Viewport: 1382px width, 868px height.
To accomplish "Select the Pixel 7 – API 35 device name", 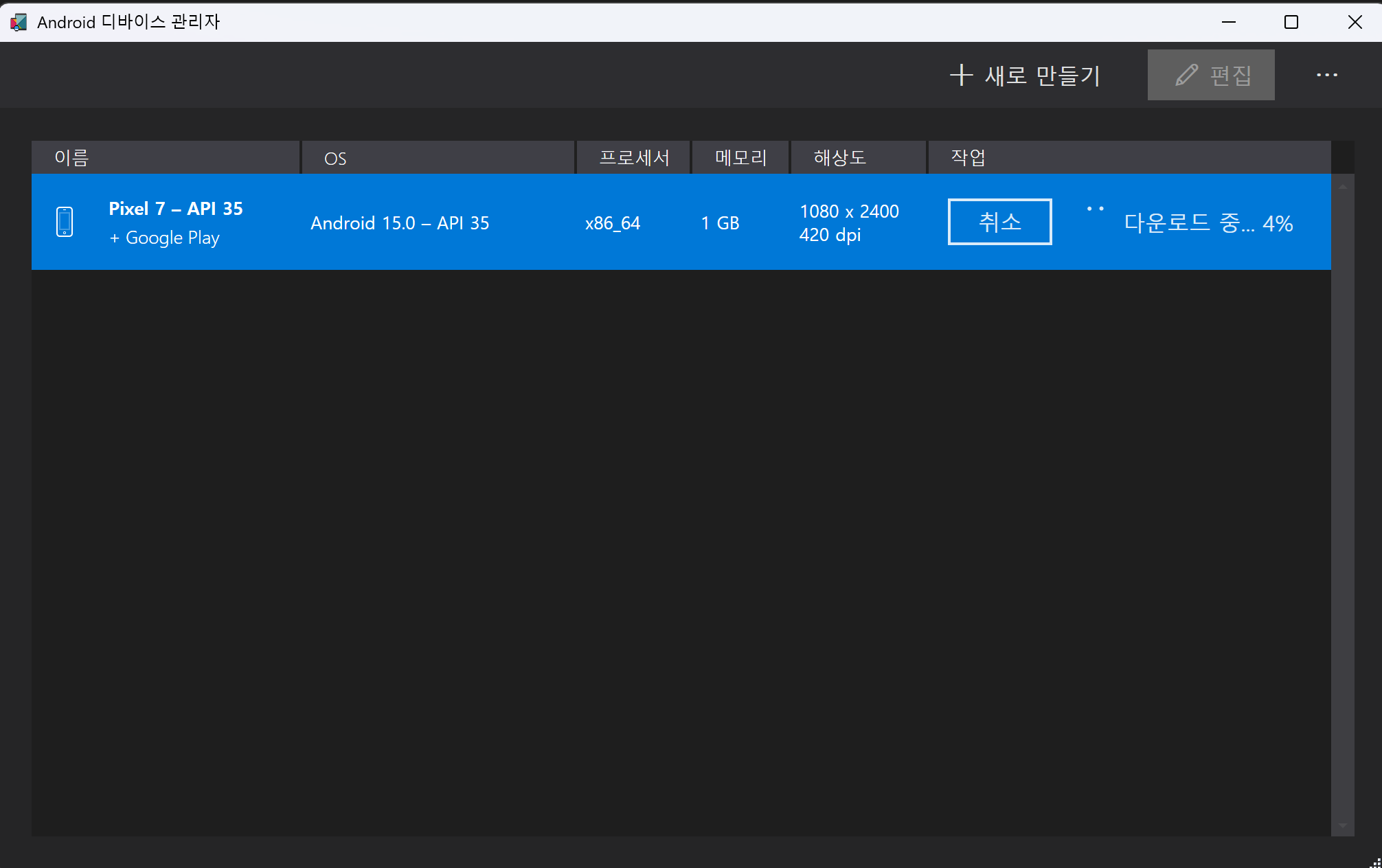I will (x=176, y=209).
